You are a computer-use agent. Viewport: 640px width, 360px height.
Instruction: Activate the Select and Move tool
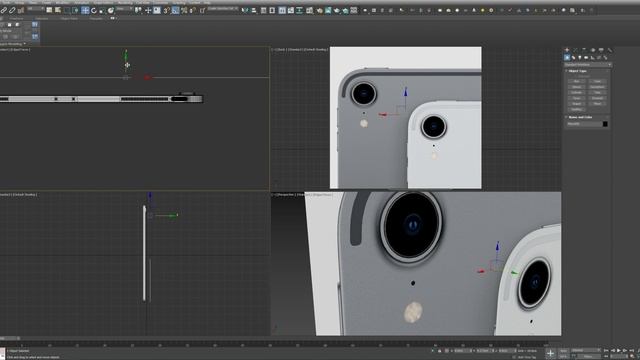tap(85, 10)
